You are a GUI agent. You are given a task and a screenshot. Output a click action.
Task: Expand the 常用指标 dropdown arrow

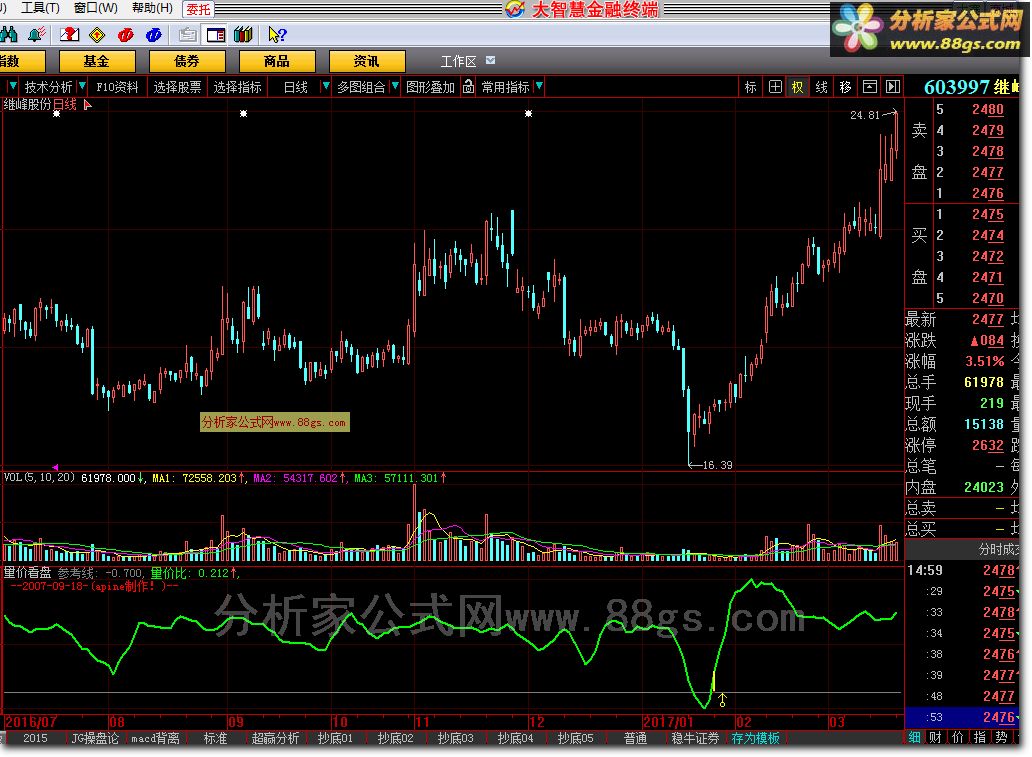(539, 86)
